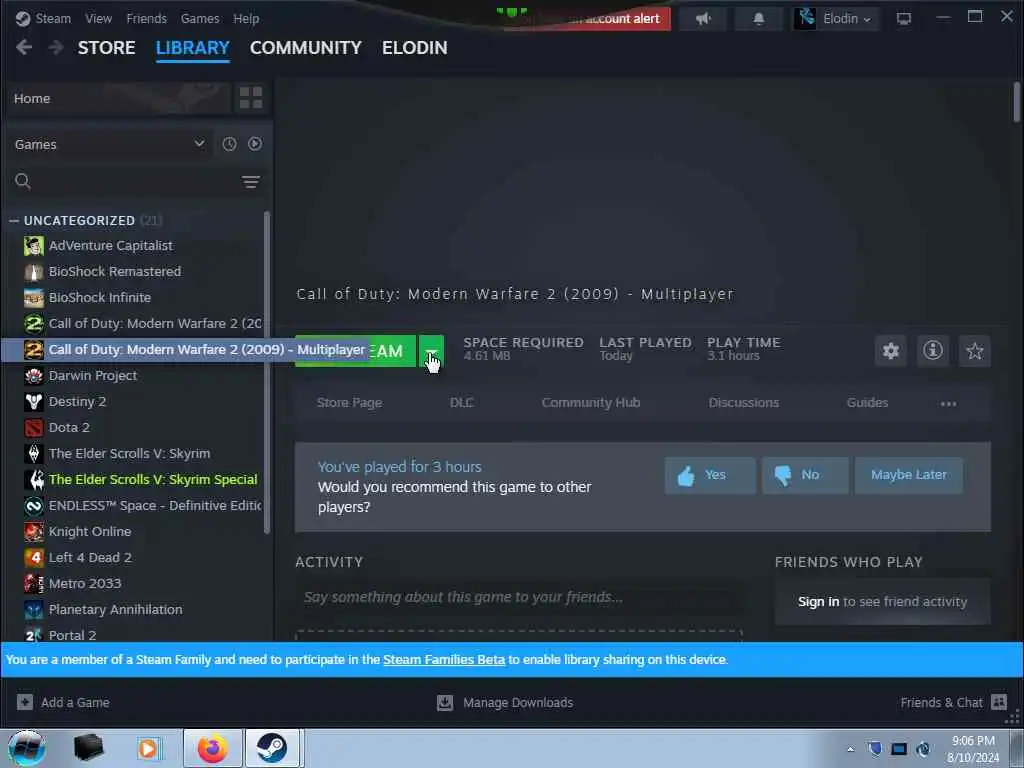Screen dimensions: 1024x768
Task: Click the Add a Game plus icon
Action: pyautogui.click(x=25, y=702)
